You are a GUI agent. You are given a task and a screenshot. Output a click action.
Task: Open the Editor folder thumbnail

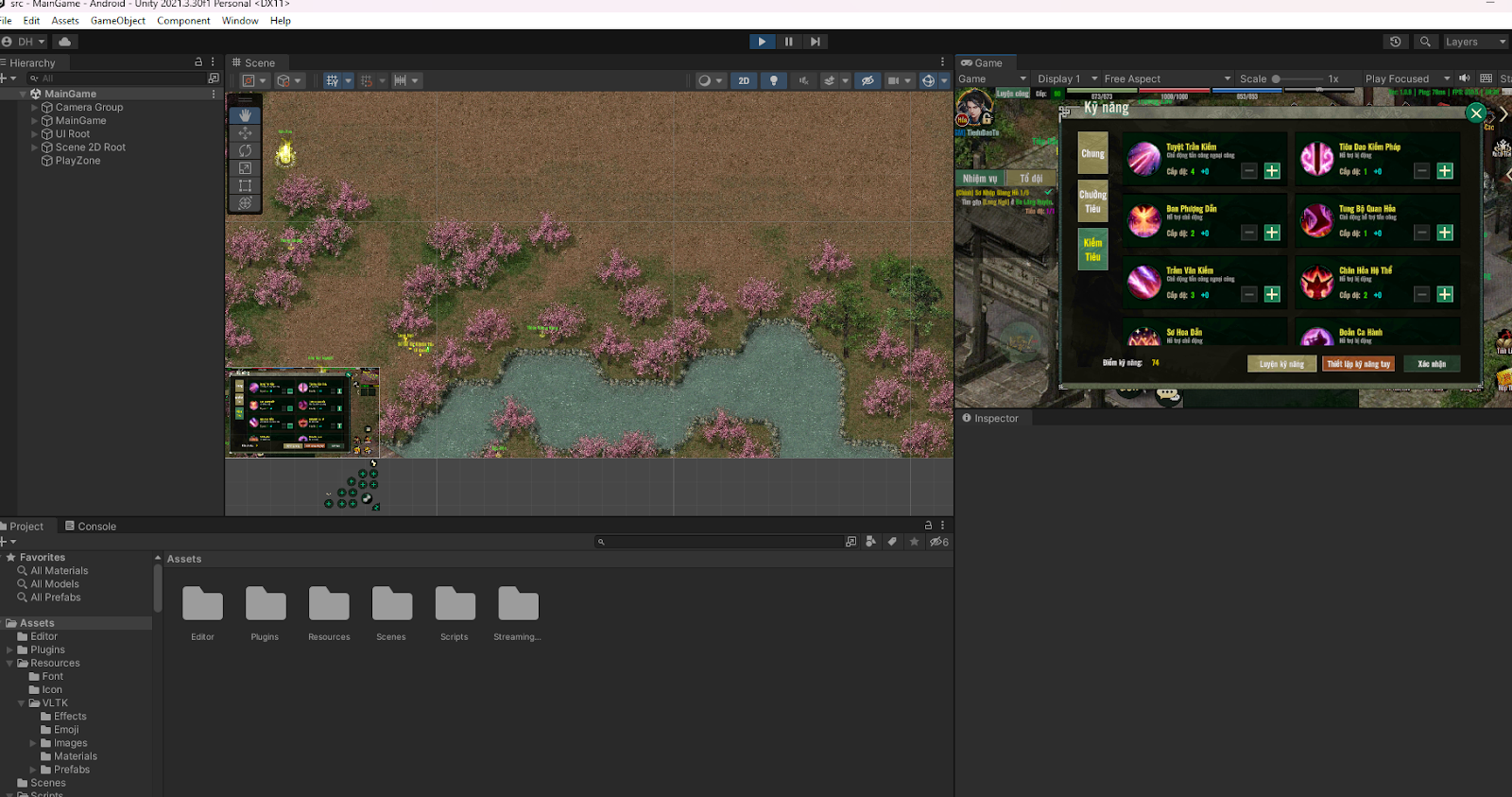coord(202,614)
